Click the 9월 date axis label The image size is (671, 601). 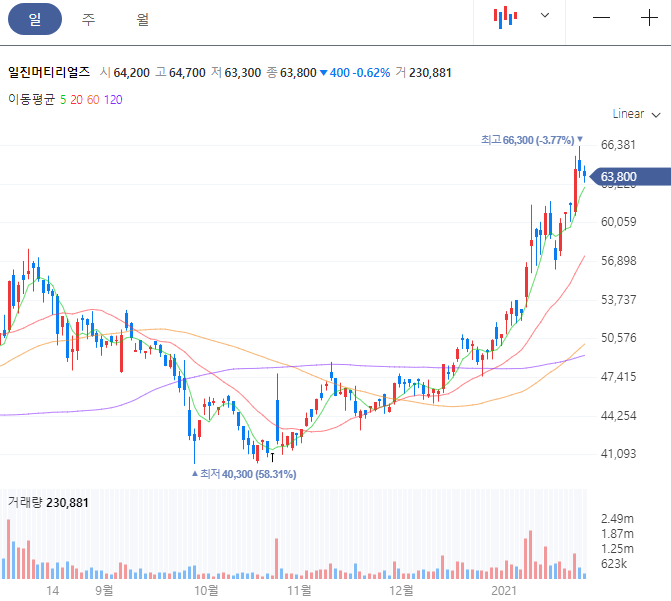pos(104,591)
